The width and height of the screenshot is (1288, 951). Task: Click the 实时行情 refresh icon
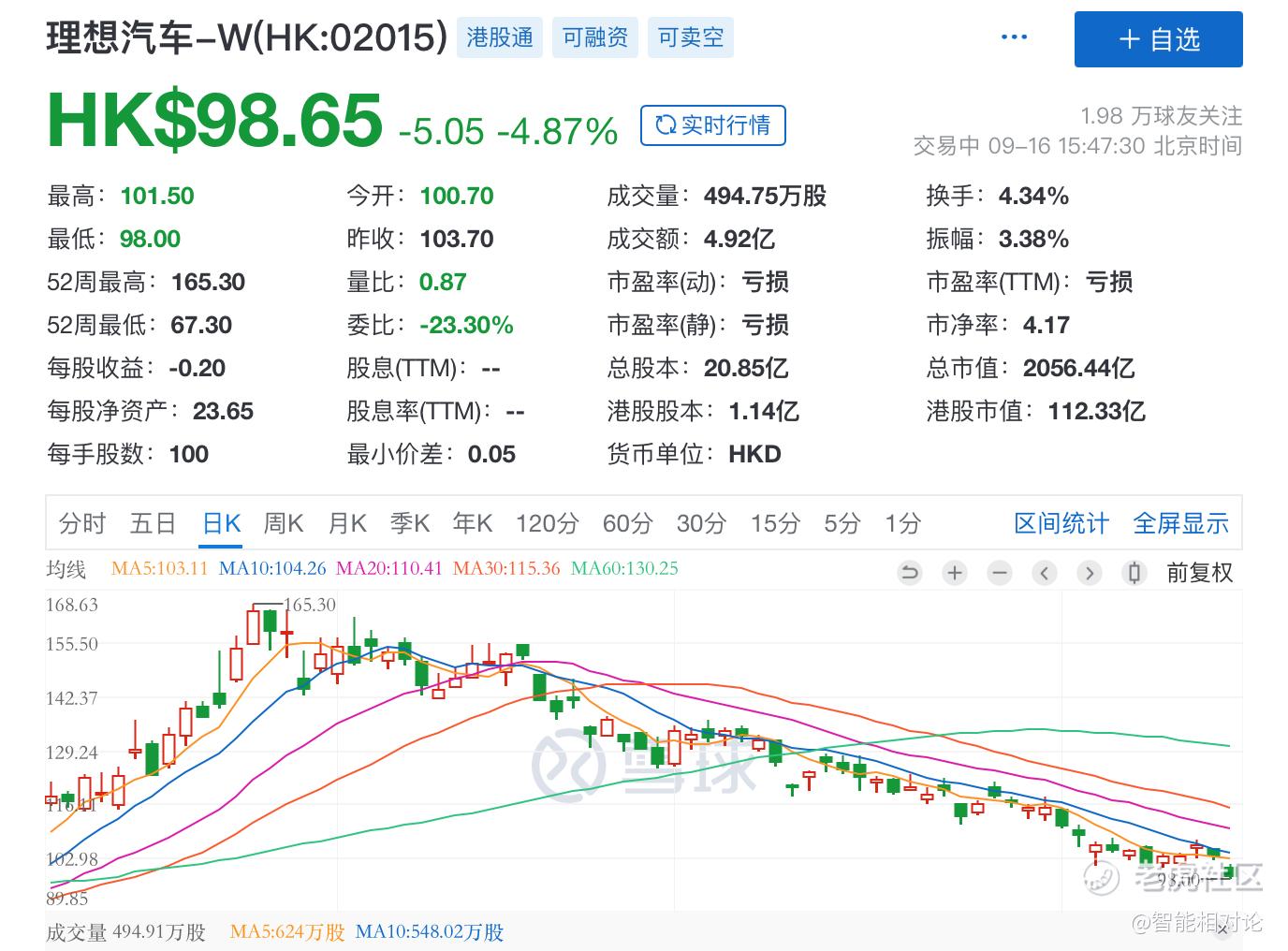666,125
